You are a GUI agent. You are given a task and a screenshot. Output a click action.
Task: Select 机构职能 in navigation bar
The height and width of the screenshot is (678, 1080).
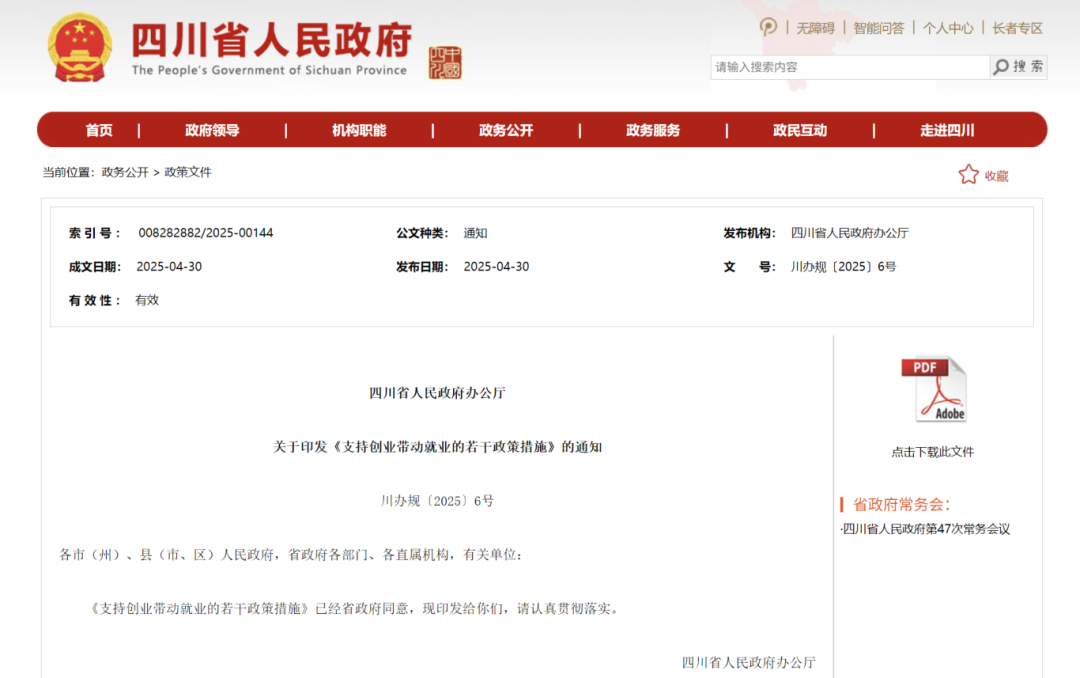point(359,130)
